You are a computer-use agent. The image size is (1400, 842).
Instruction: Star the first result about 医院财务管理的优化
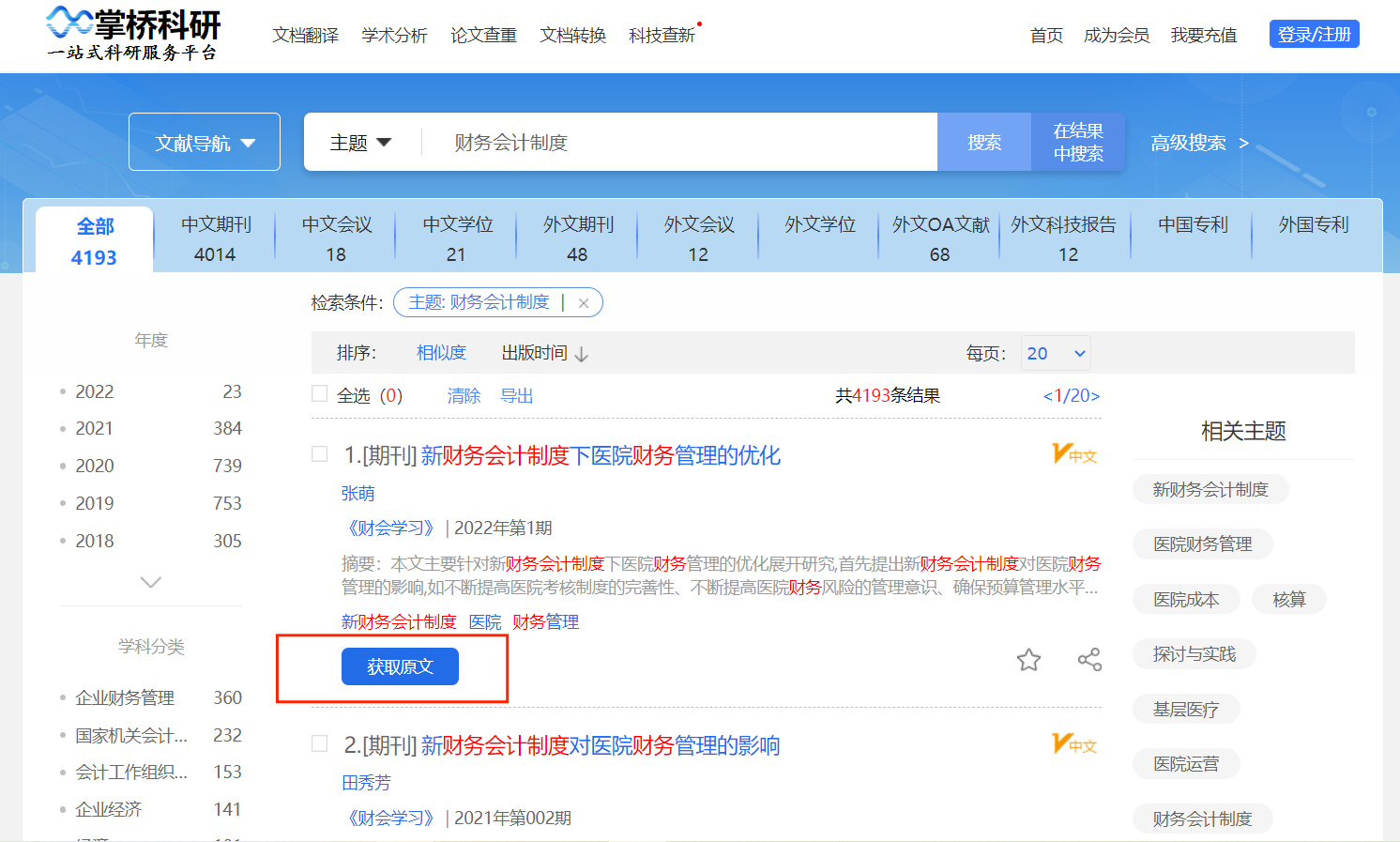click(x=1028, y=660)
